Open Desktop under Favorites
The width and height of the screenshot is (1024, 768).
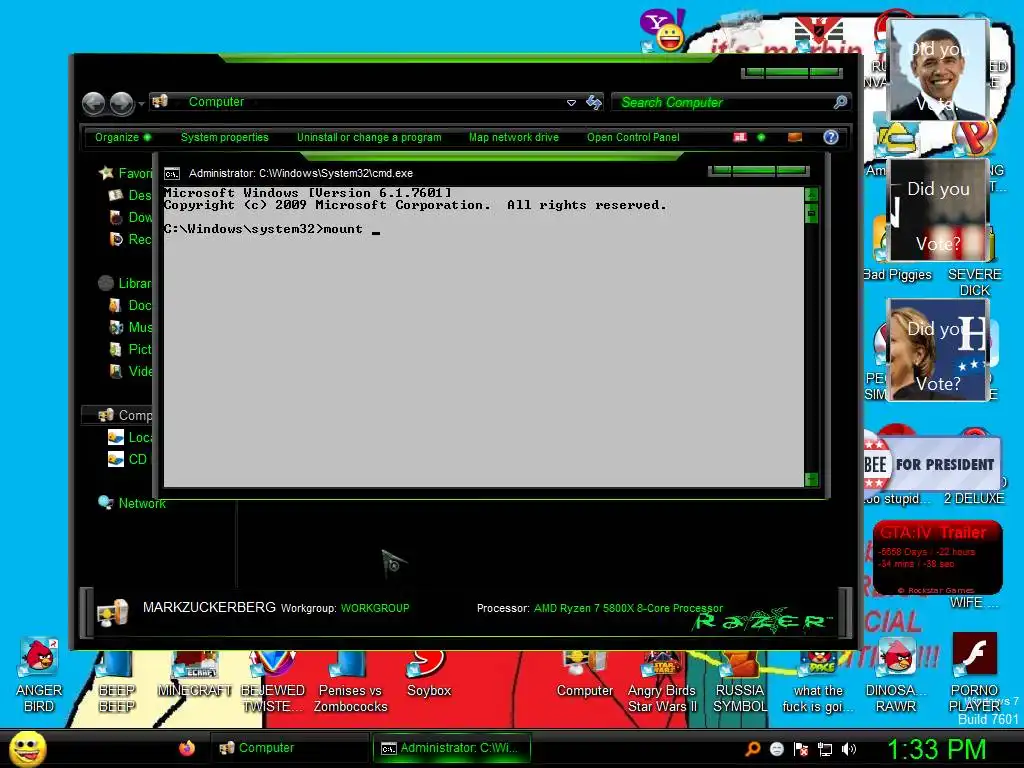point(130,195)
